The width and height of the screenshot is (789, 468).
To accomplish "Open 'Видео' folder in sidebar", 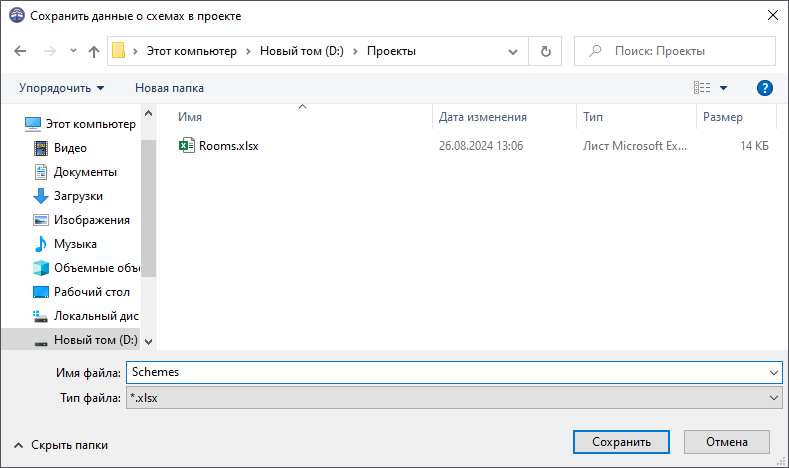I will point(60,148).
